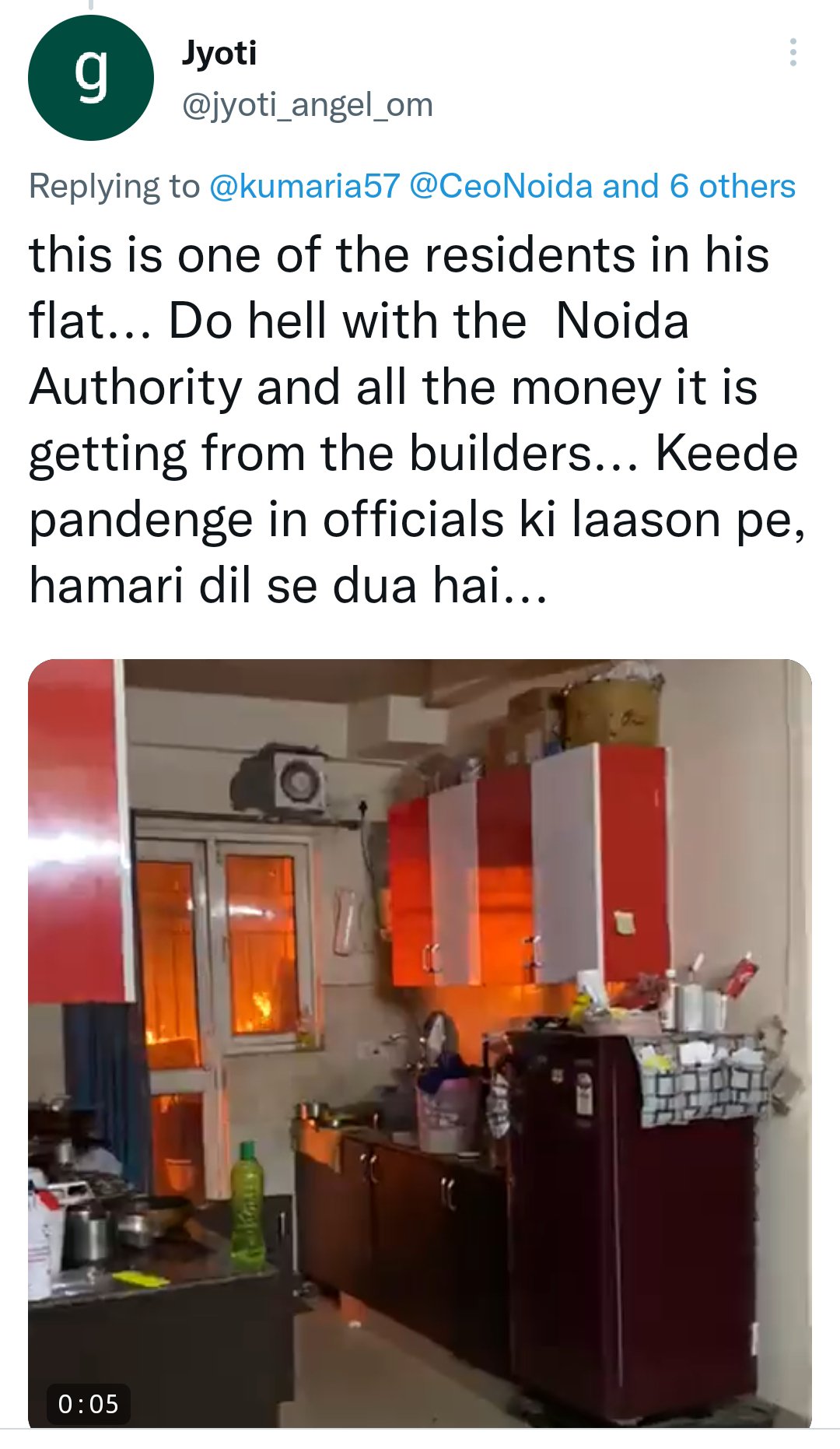Open the three-dot more options menu
840x1449 pixels.
click(x=793, y=52)
